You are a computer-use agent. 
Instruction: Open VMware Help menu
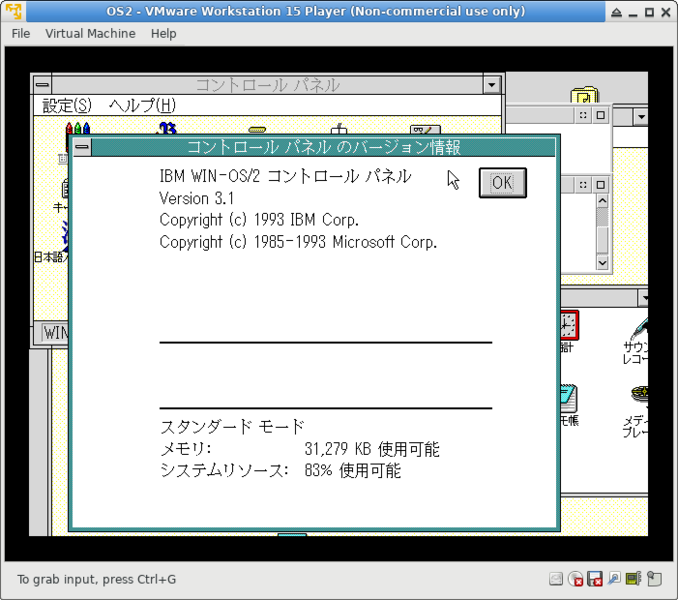click(163, 33)
